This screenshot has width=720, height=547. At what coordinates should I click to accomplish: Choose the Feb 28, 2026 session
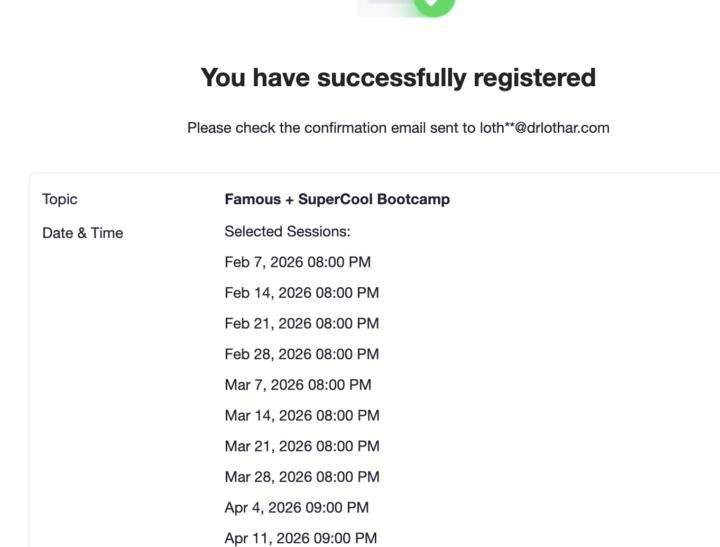click(302, 354)
